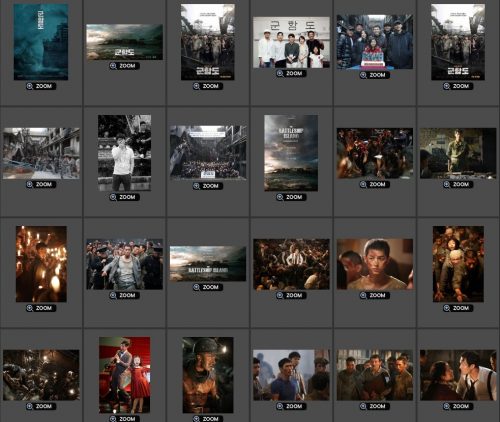Open the still of man in blue shirt
Screen dimensions: 500x422
[291, 375]
